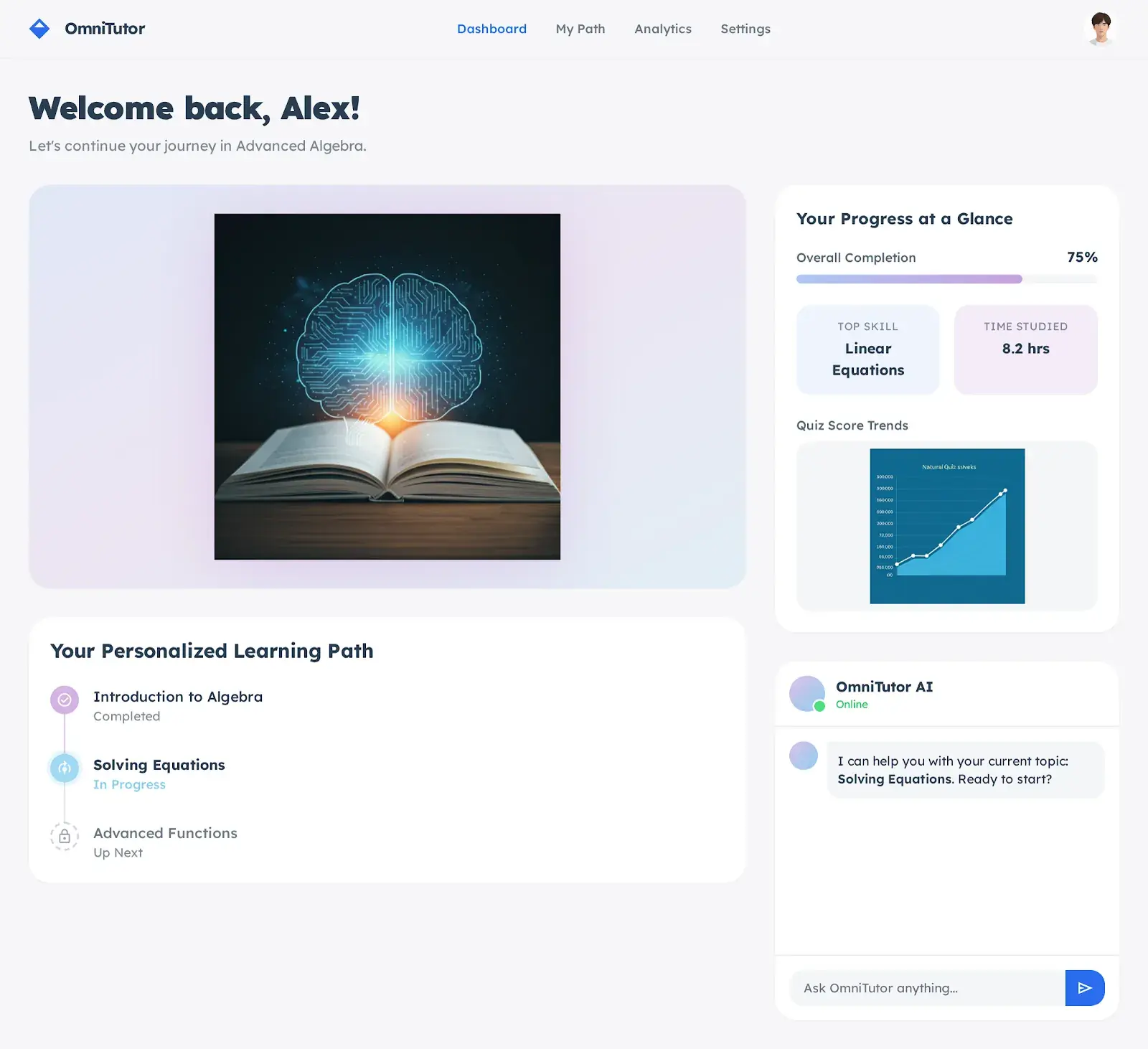Open the Settings tab

click(x=745, y=29)
